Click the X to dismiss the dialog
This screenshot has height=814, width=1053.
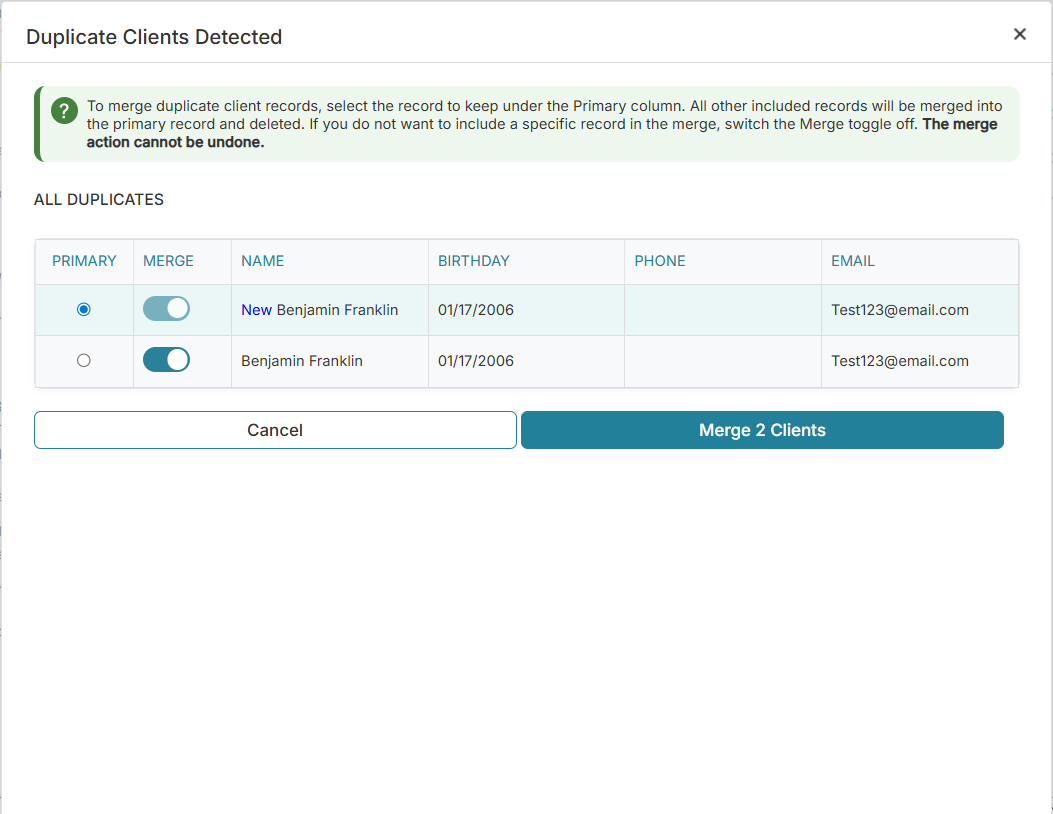(x=1019, y=33)
